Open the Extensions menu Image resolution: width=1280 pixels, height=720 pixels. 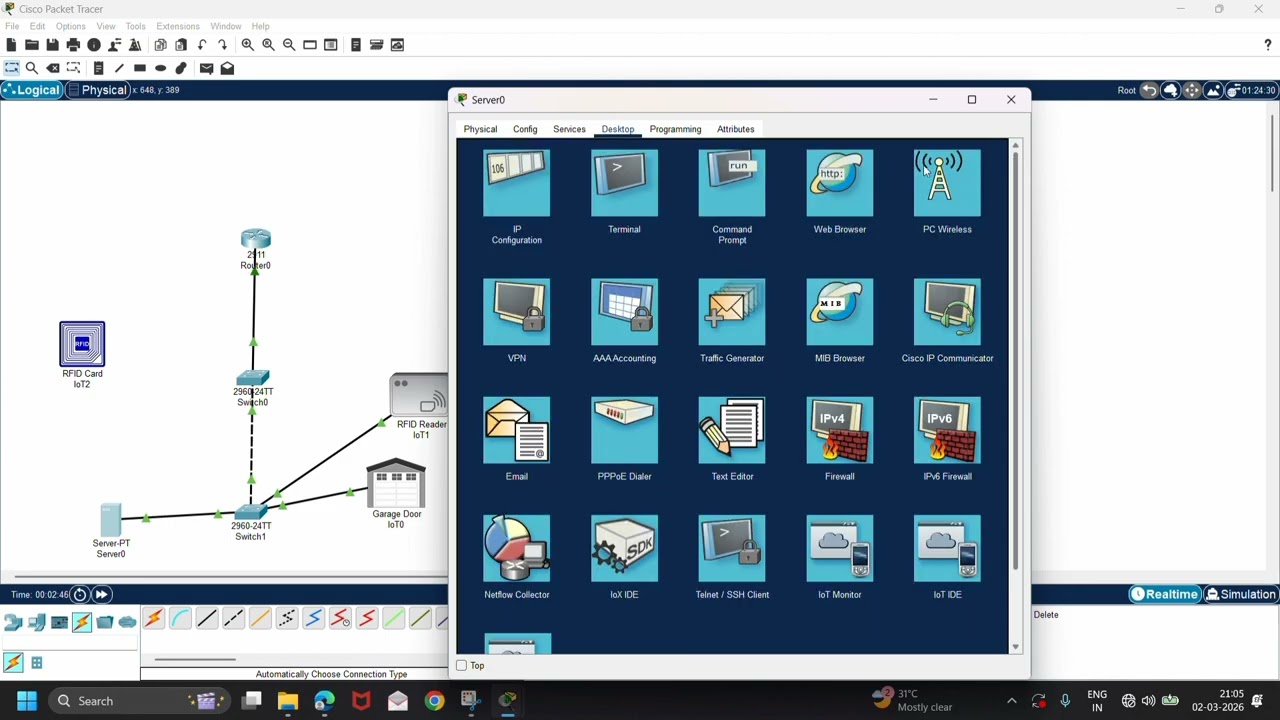pos(177,26)
